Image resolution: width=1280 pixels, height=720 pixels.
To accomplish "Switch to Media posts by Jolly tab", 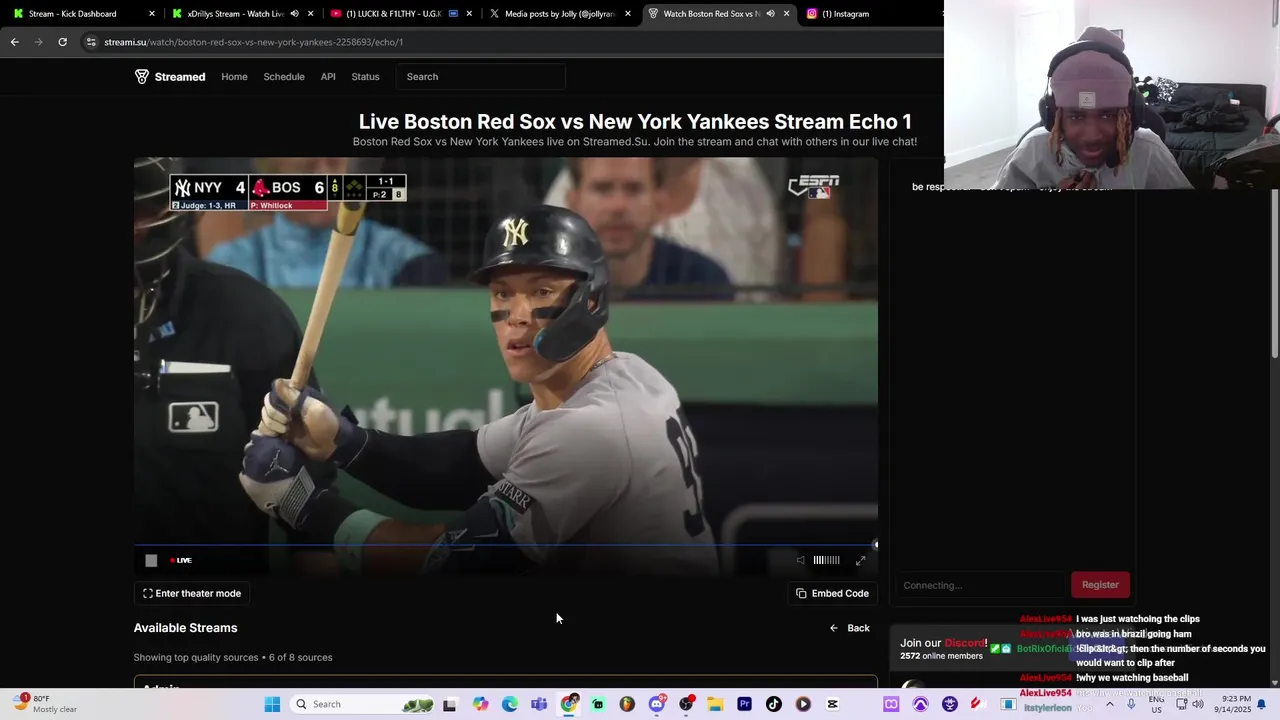I will [x=558, y=14].
